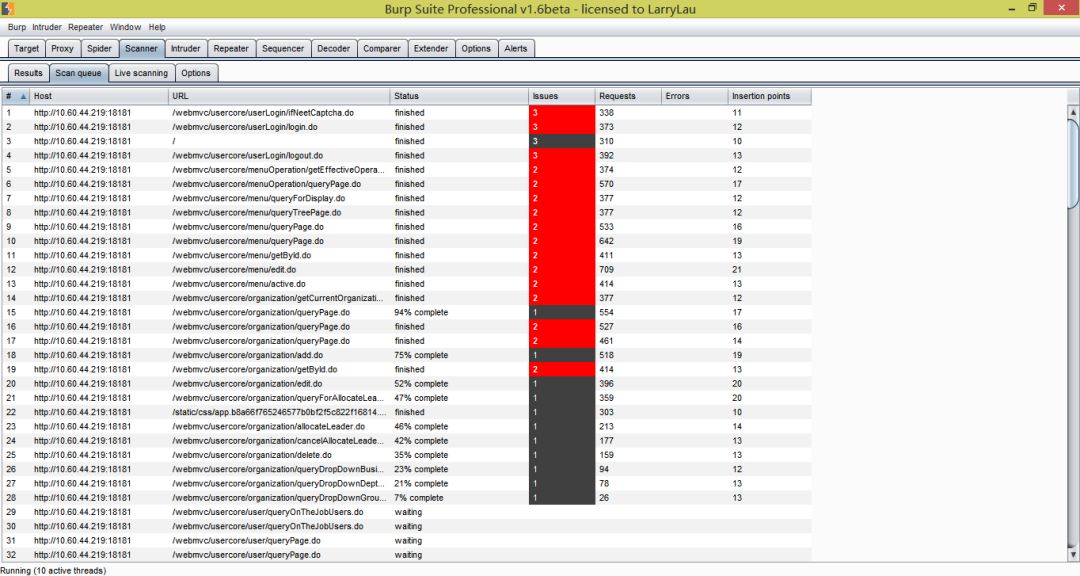Open the main Options tab beside Extender
This screenshot has height=576, width=1080.
pyautogui.click(x=476, y=48)
